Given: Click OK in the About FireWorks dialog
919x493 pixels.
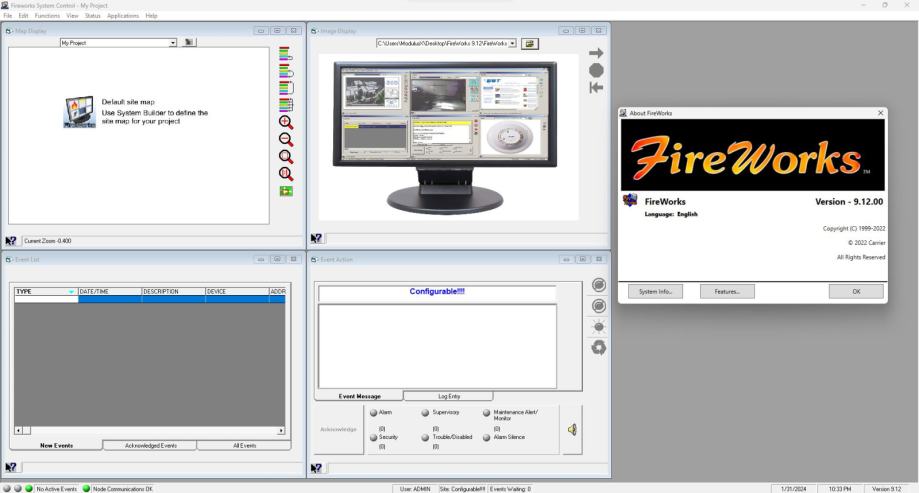Looking at the screenshot, I should (x=856, y=291).
